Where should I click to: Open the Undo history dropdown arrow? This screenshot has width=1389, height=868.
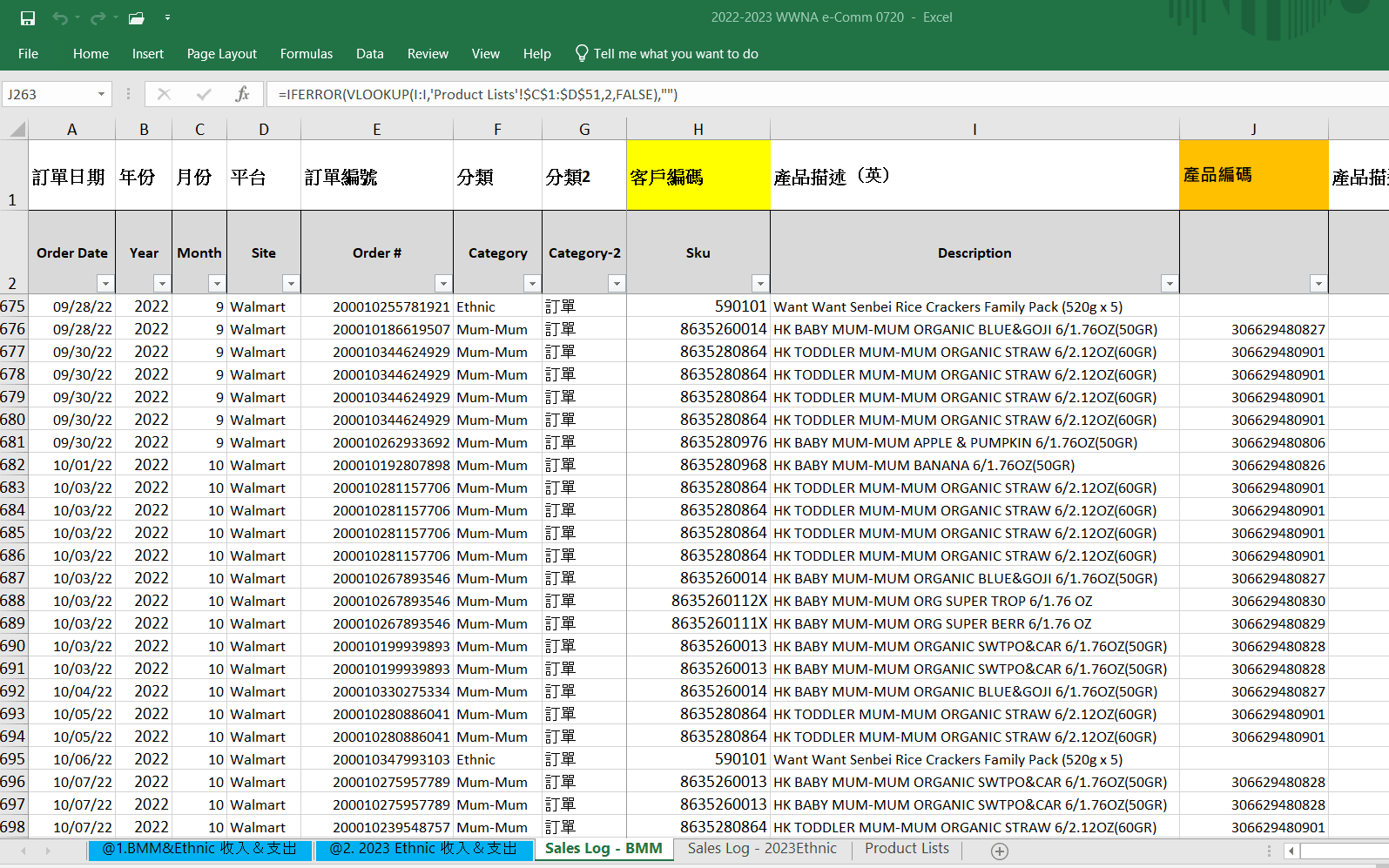(77, 17)
